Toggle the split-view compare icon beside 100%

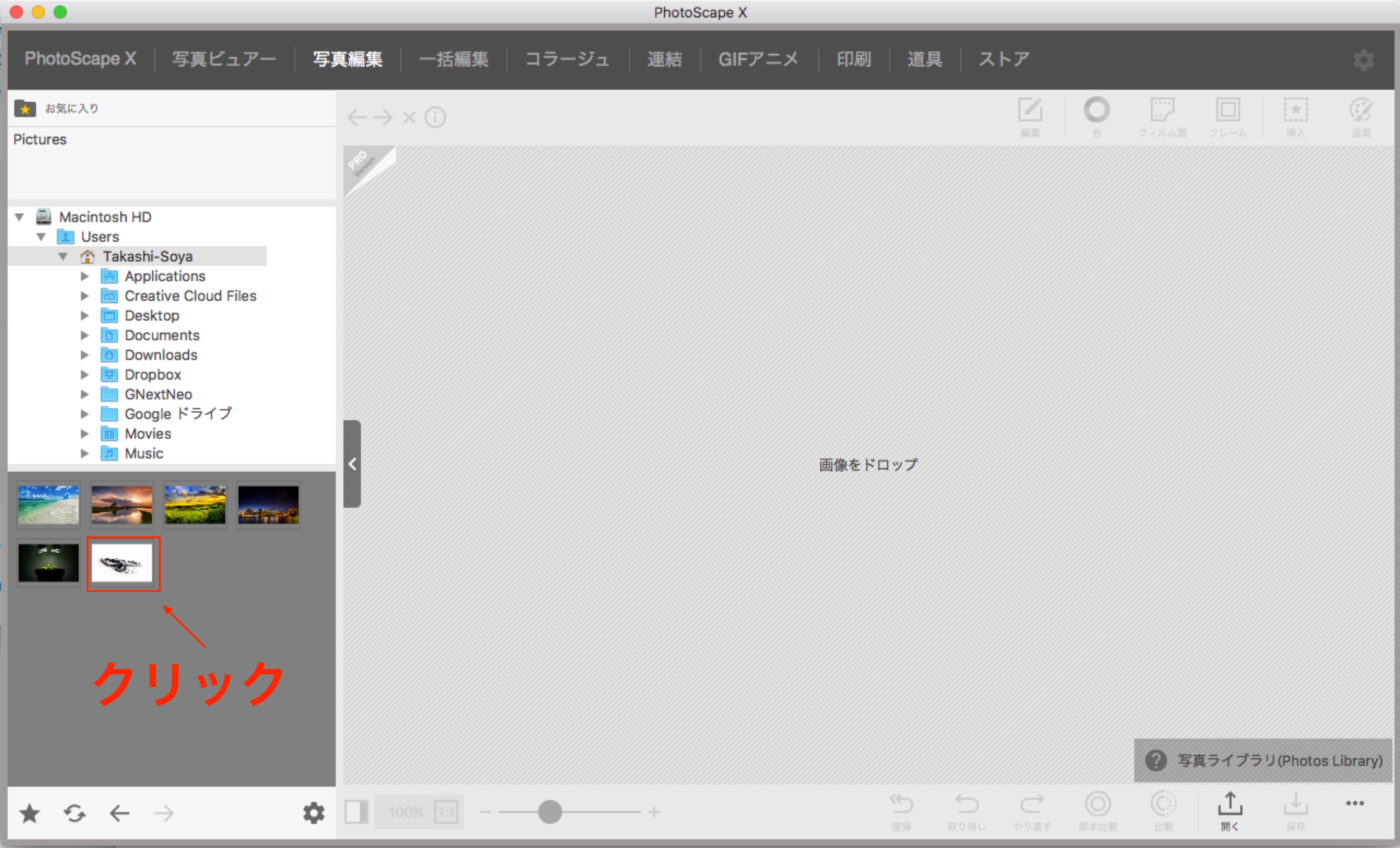[x=356, y=812]
